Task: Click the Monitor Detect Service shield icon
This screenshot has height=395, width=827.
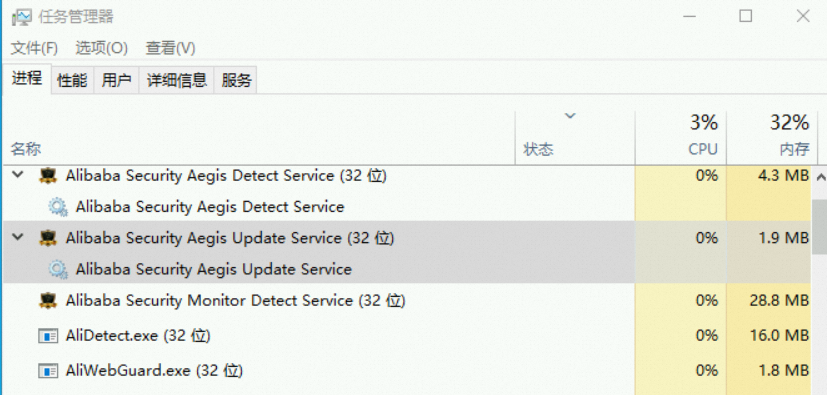Action: tap(48, 301)
